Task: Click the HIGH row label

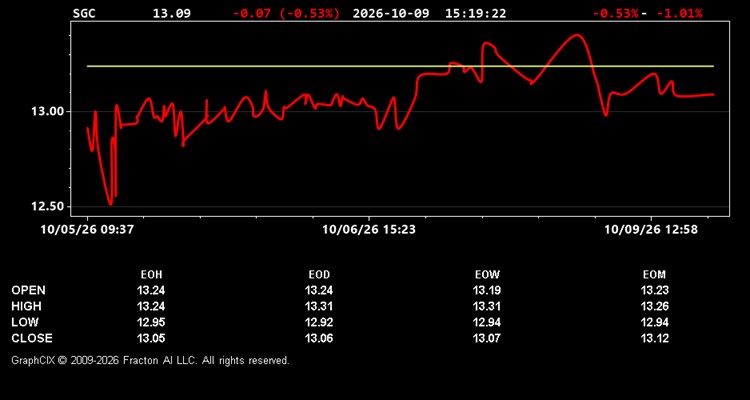Action: point(26,306)
